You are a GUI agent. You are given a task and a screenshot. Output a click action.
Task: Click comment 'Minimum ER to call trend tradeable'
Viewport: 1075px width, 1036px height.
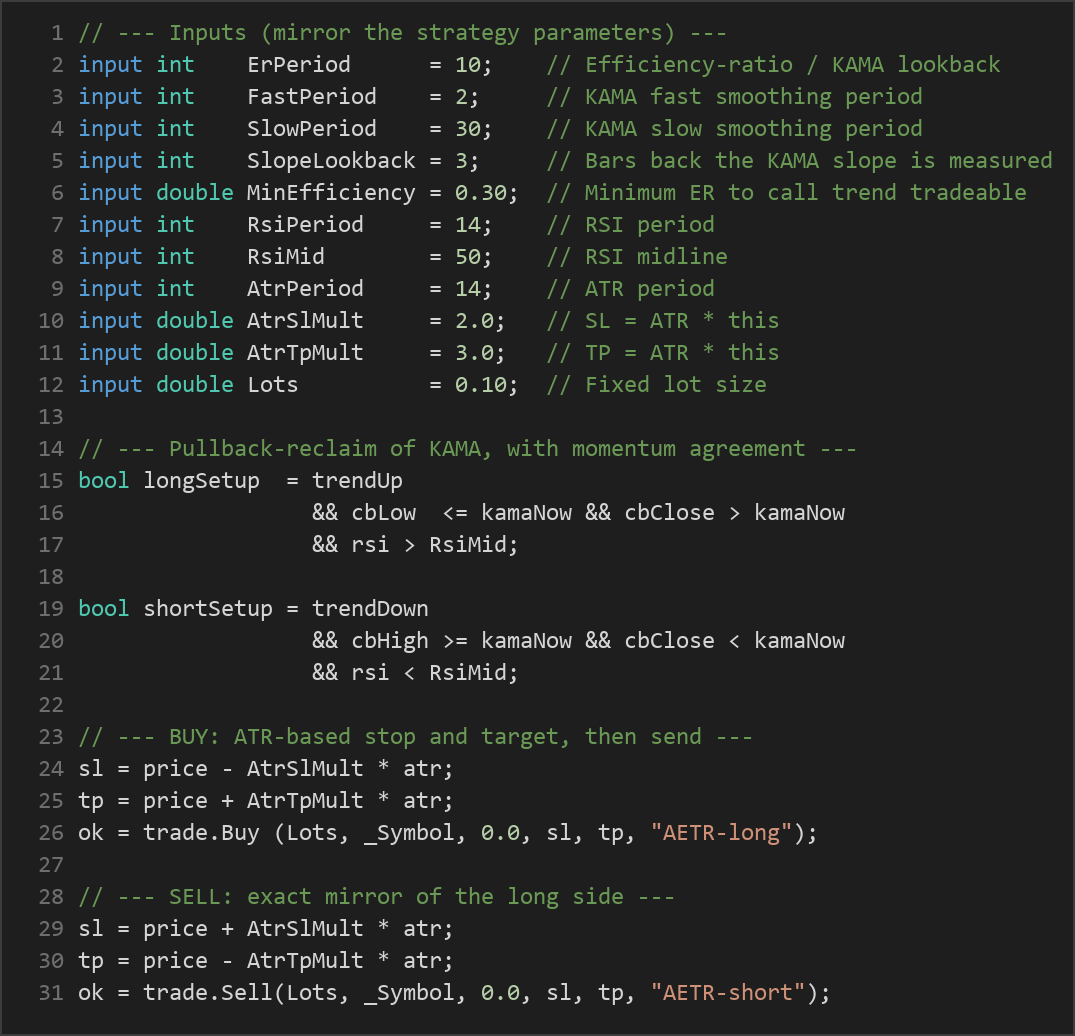coord(786,193)
